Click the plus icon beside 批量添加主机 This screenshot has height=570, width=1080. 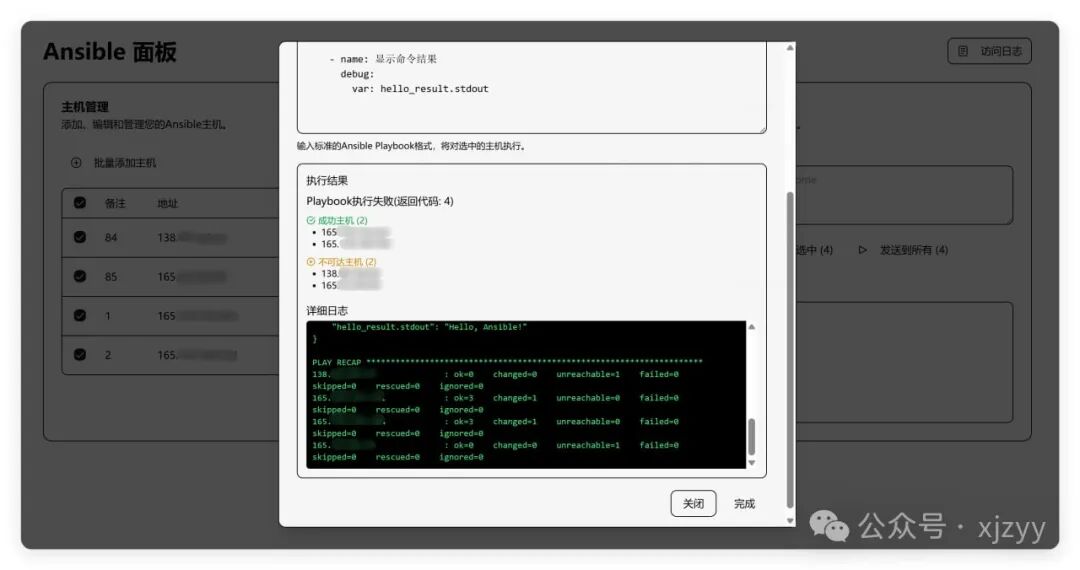click(76, 162)
